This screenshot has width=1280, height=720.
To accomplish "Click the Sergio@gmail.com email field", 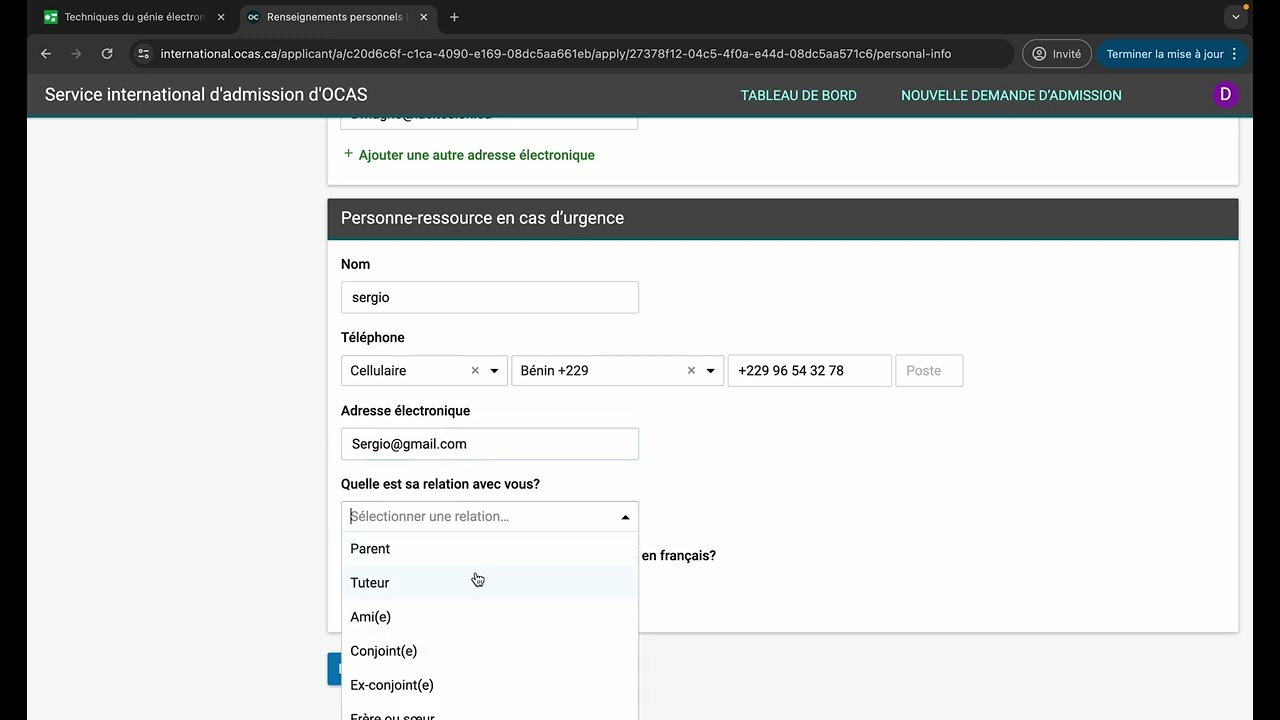I will [x=490, y=444].
